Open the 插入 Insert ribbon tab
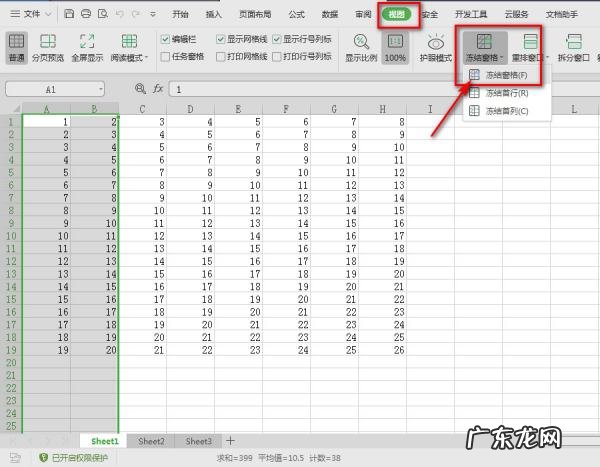The height and width of the screenshot is (467, 600). coord(214,15)
